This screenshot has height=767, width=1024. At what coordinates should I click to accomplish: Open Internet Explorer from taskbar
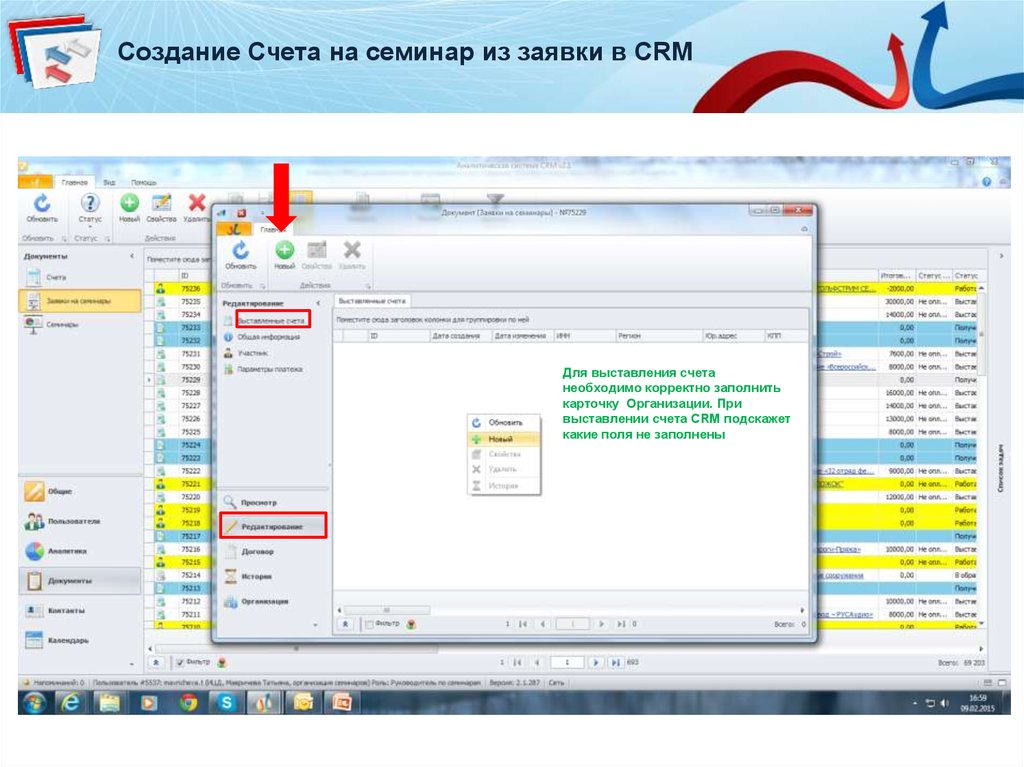tap(71, 703)
